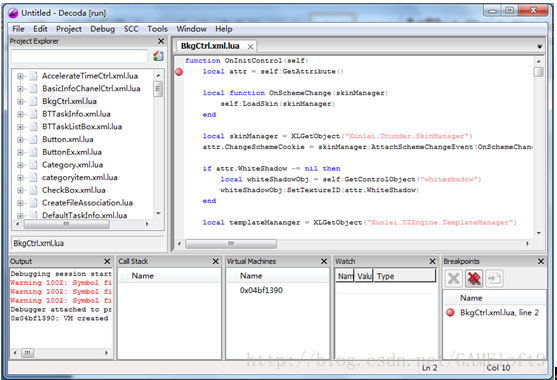The width and height of the screenshot is (557, 380).
Task: Expand Category.xml.lua tree node
Action: coord(20,165)
